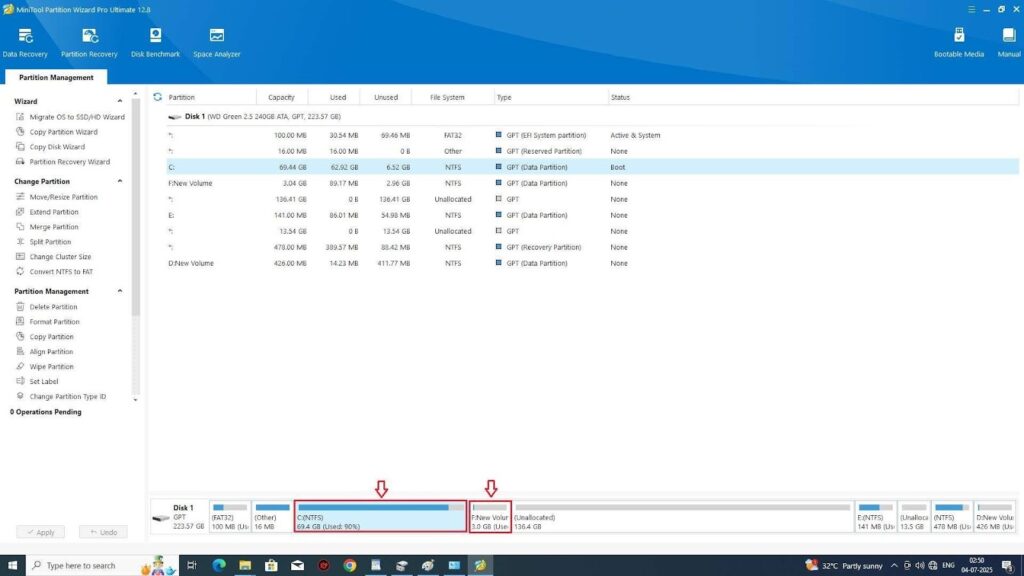Click the Bootable Media icon
The height and width of the screenshot is (576, 1024).
(x=959, y=42)
